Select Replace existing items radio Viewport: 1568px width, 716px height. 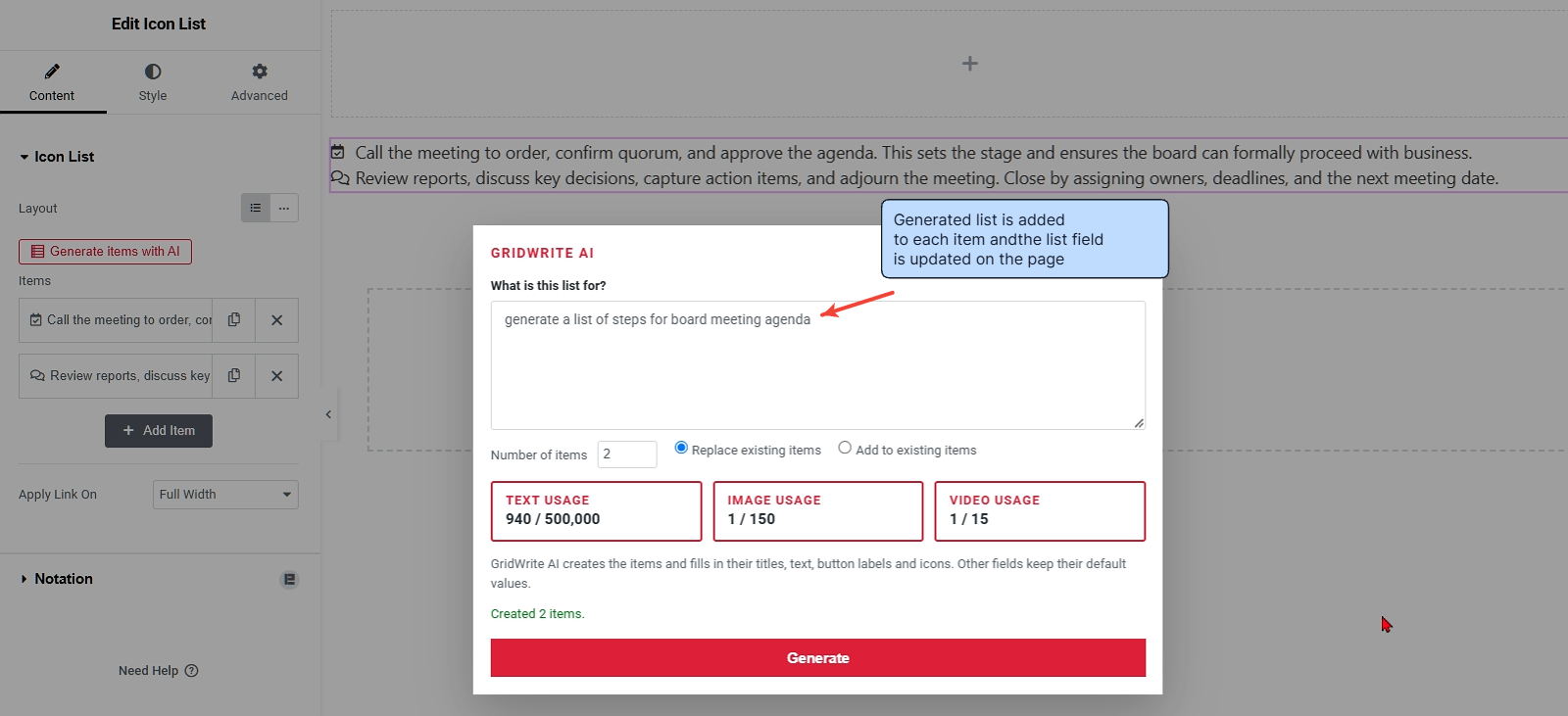(x=681, y=448)
